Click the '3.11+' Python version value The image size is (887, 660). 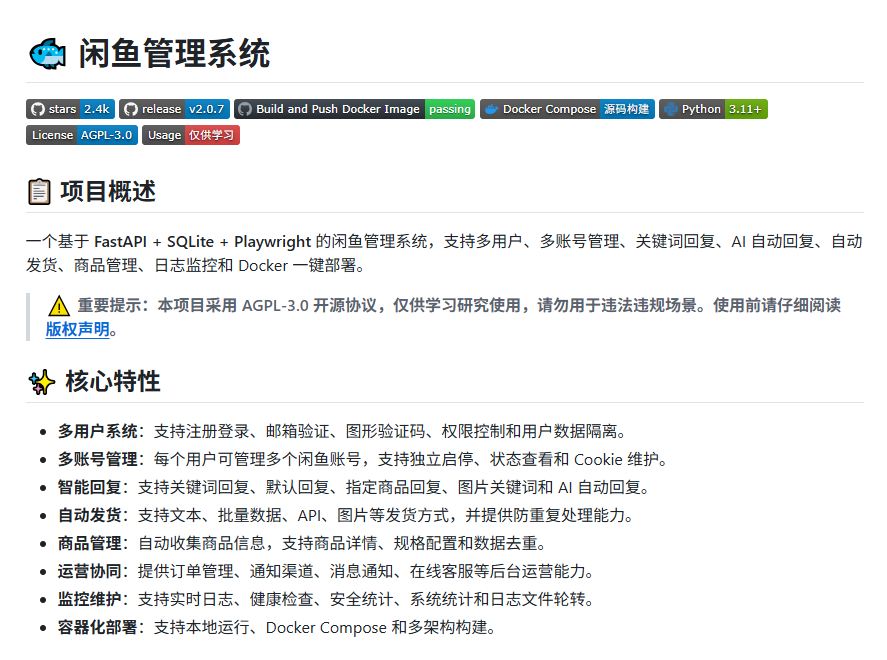(x=745, y=109)
